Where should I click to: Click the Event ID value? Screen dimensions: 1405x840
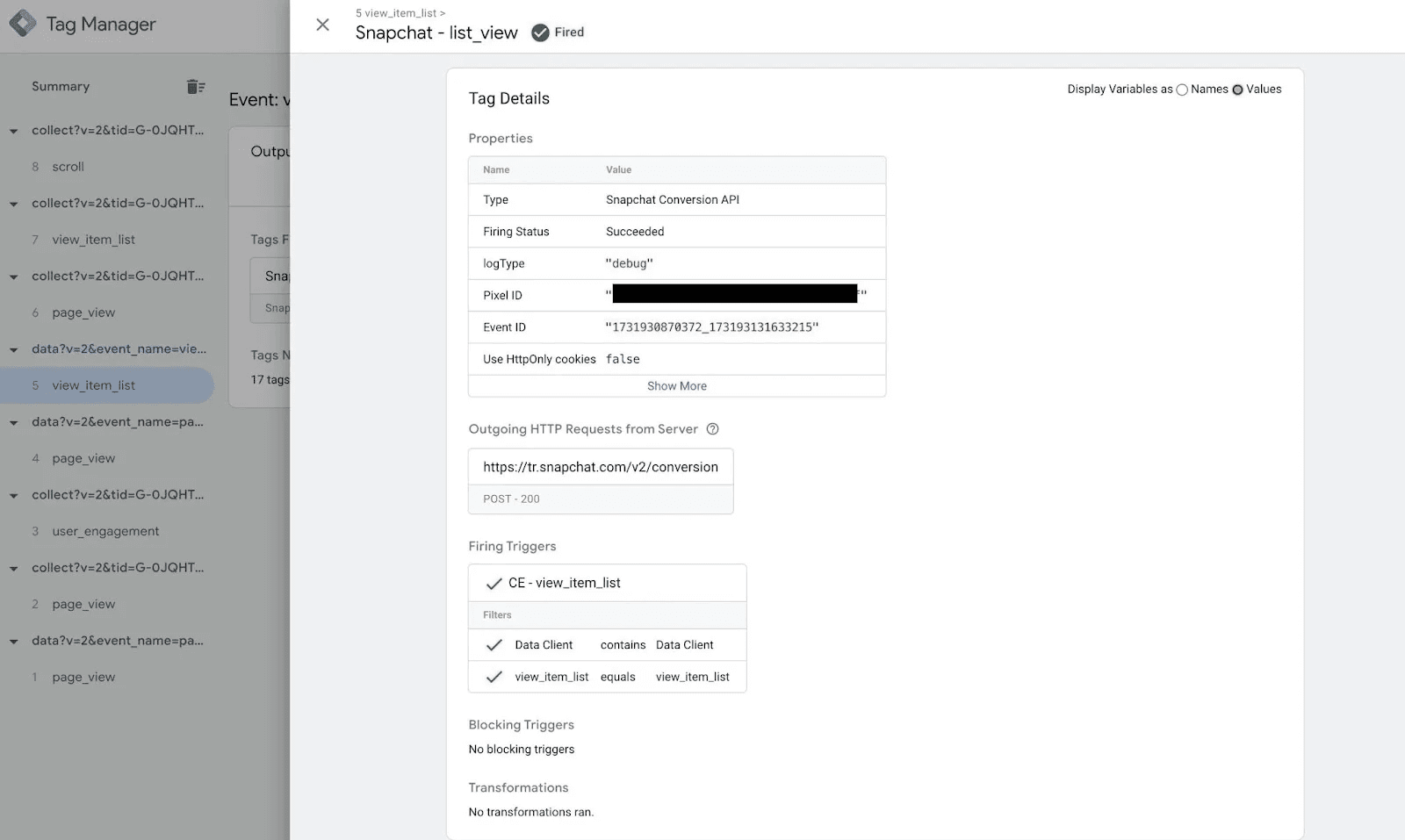tap(712, 327)
